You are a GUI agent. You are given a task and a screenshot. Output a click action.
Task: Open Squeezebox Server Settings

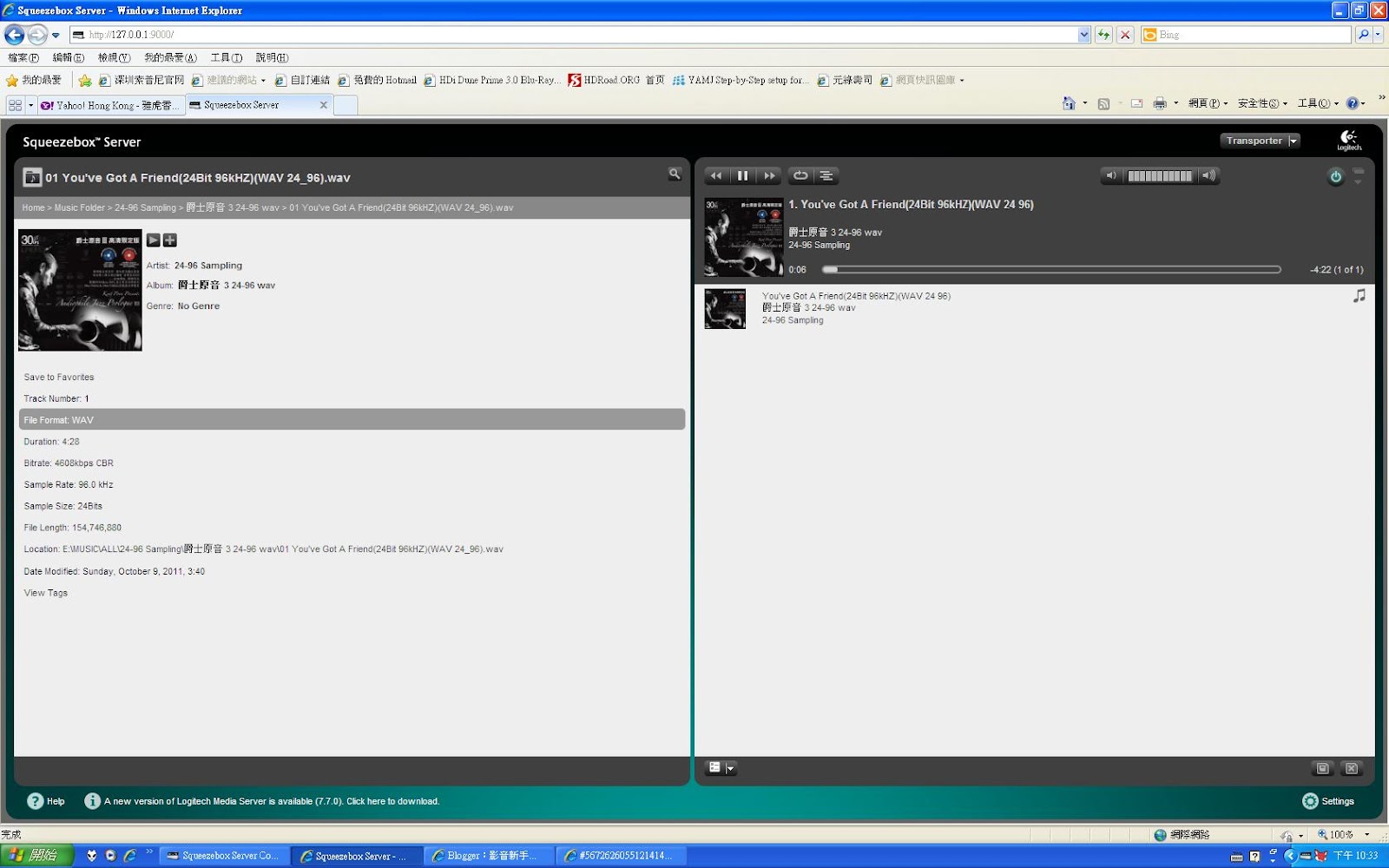[x=1328, y=801]
